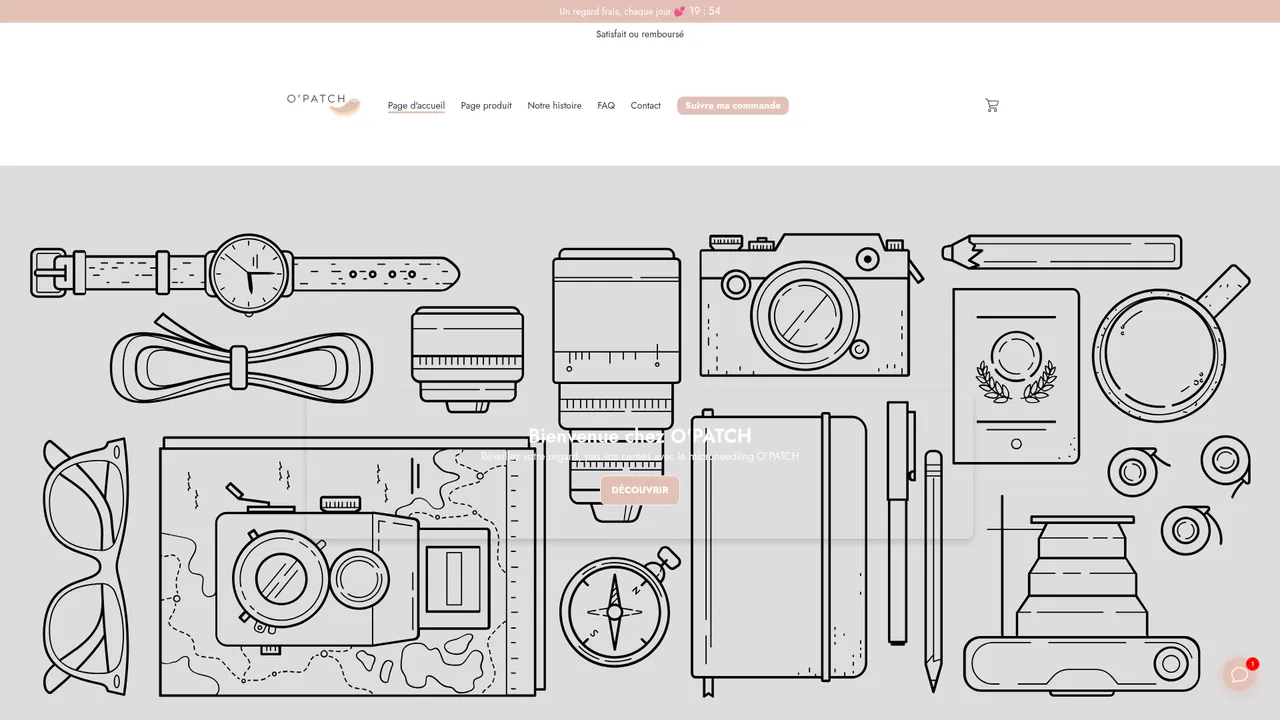Open Notre histoire in the navigation
Image resolution: width=1280 pixels, height=720 pixels.
(554, 106)
